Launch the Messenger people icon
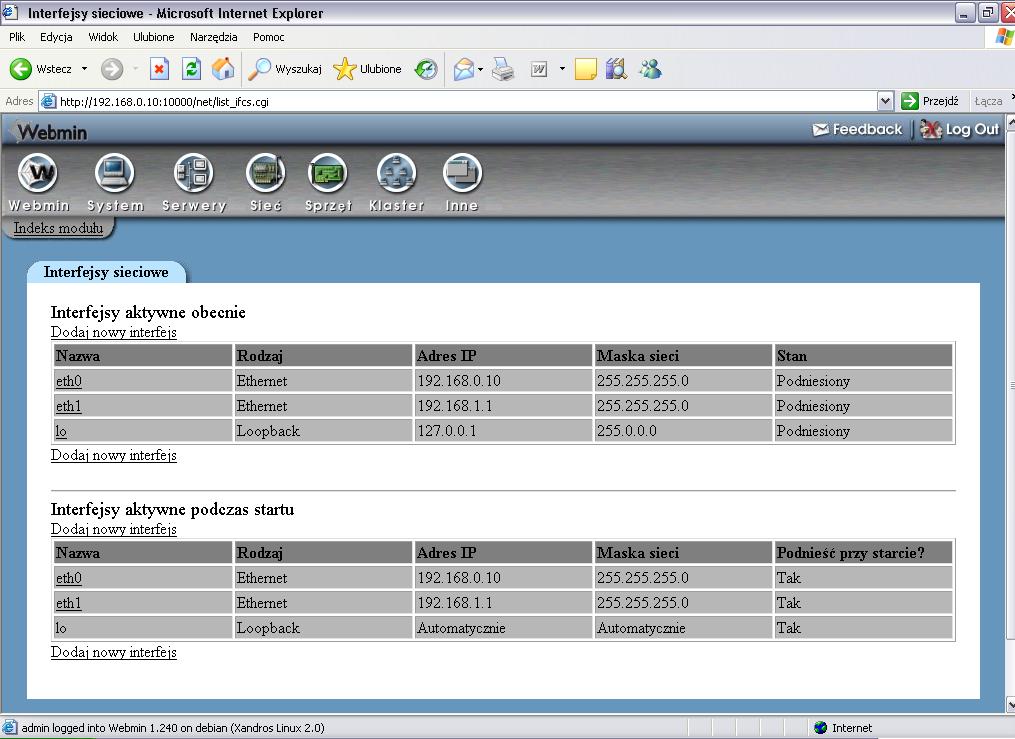 [x=650, y=69]
